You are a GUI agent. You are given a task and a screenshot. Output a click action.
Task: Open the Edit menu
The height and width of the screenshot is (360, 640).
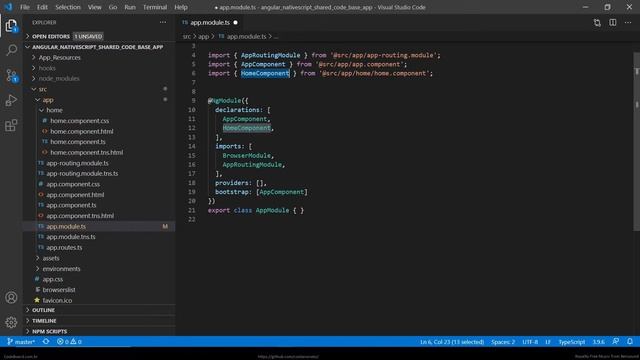(x=42, y=7)
